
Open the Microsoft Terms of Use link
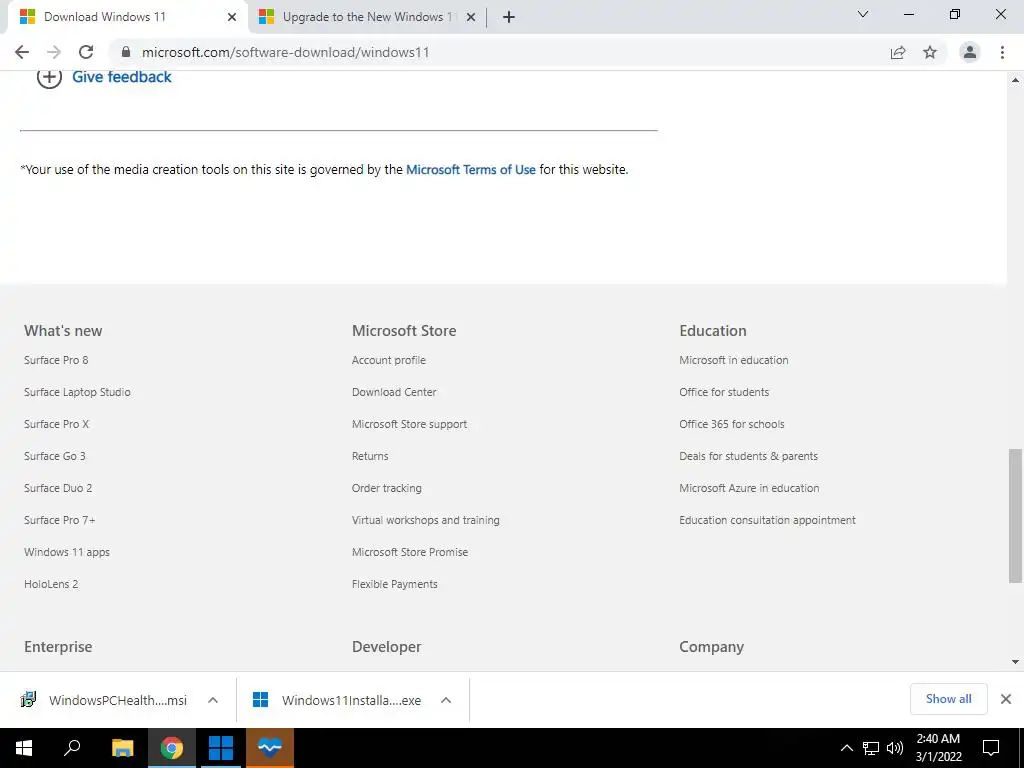click(x=471, y=170)
